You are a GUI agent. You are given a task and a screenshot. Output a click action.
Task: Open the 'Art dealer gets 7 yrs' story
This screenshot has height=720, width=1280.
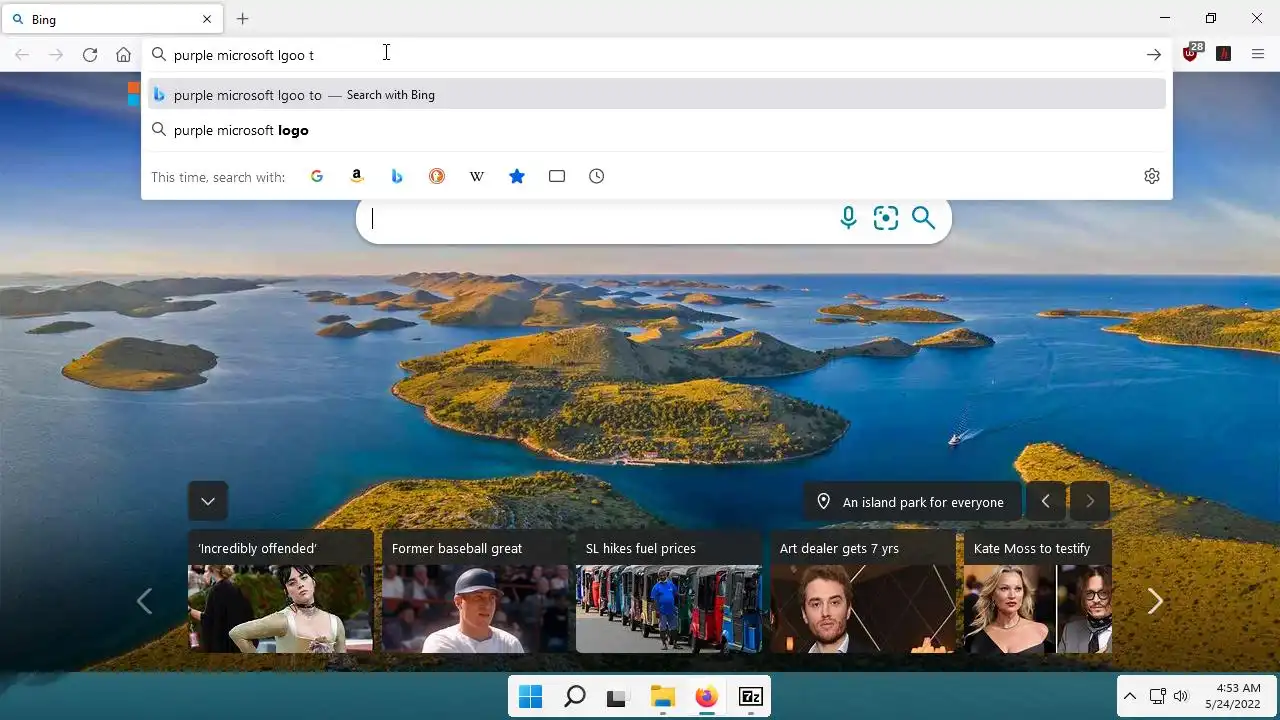[863, 591]
